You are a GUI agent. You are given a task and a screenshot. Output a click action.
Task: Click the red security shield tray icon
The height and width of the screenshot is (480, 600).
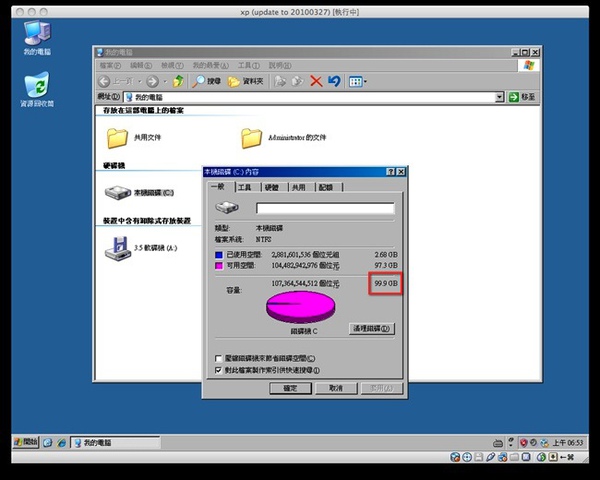[523, 443]
